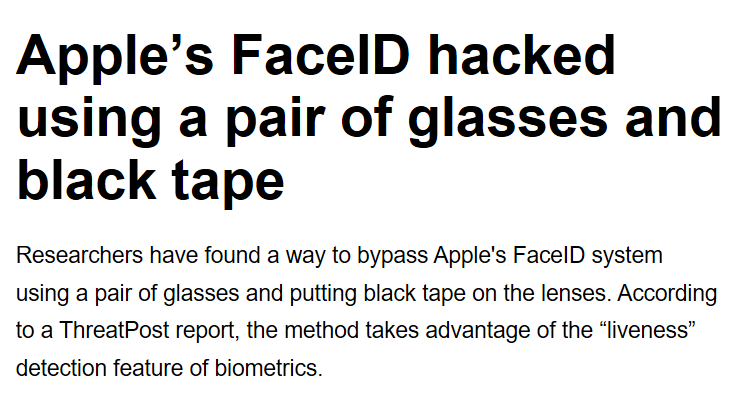Click the "ThreatPost" name in the paragraph

[x=114, y=330]
